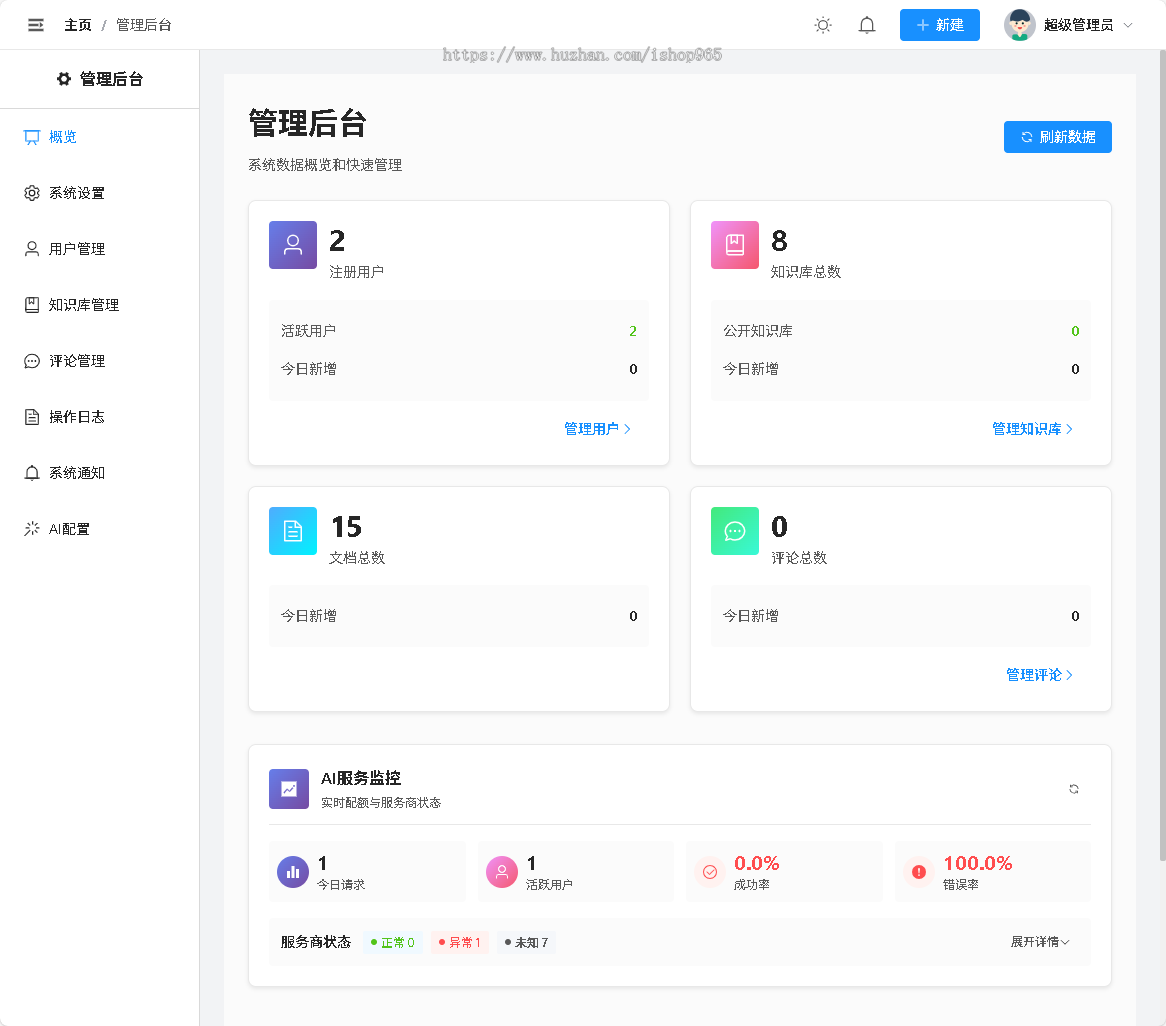The width and height of the screenshot is (1166, 1026).
Task: Click the 管理后台 page heading
Action: 307,123
